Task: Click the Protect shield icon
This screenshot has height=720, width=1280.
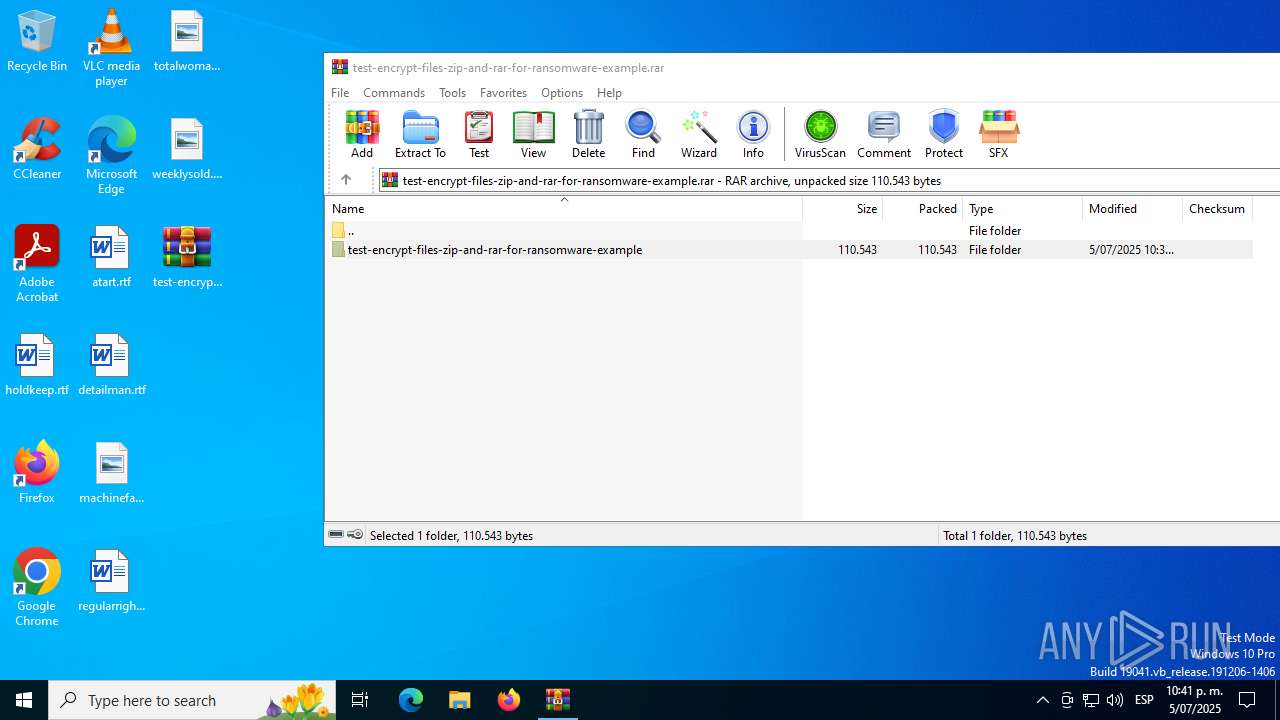Action: pos(943,134)
